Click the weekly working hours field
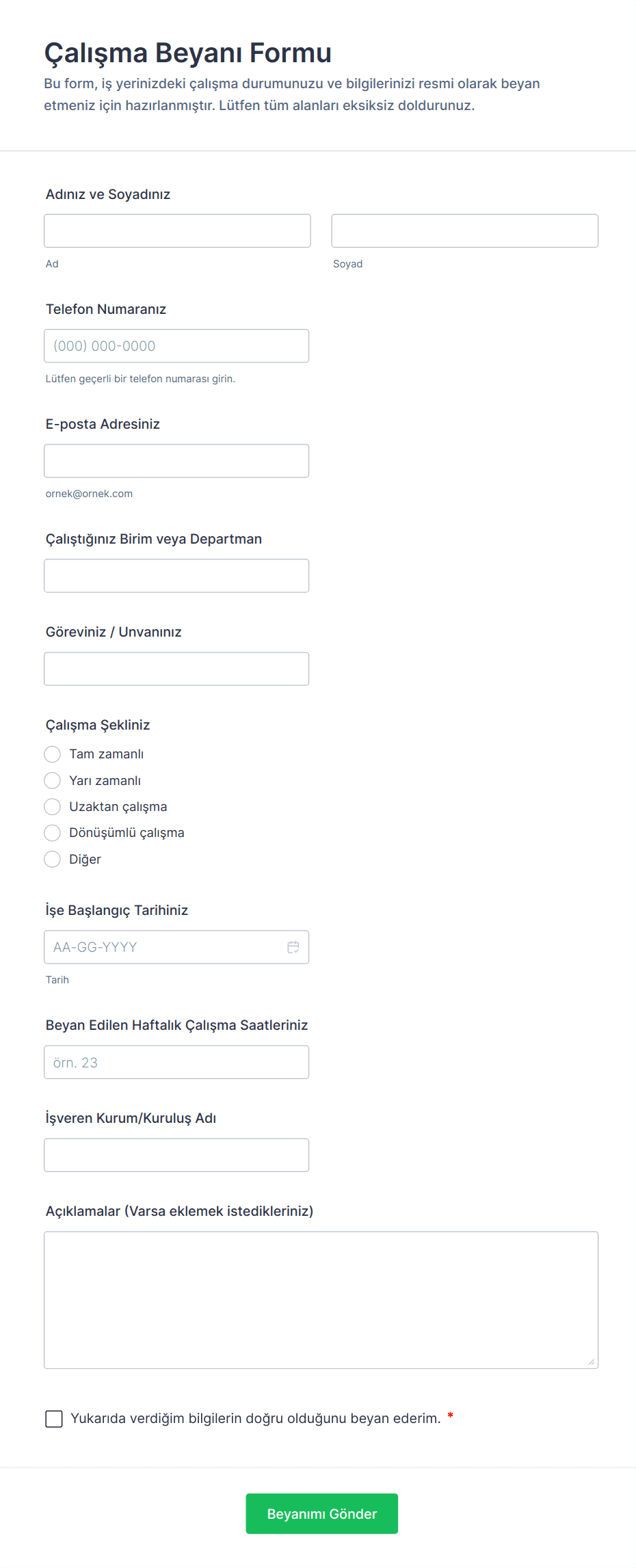The width and height of the screenshot is (636, 1568). 176,1062
